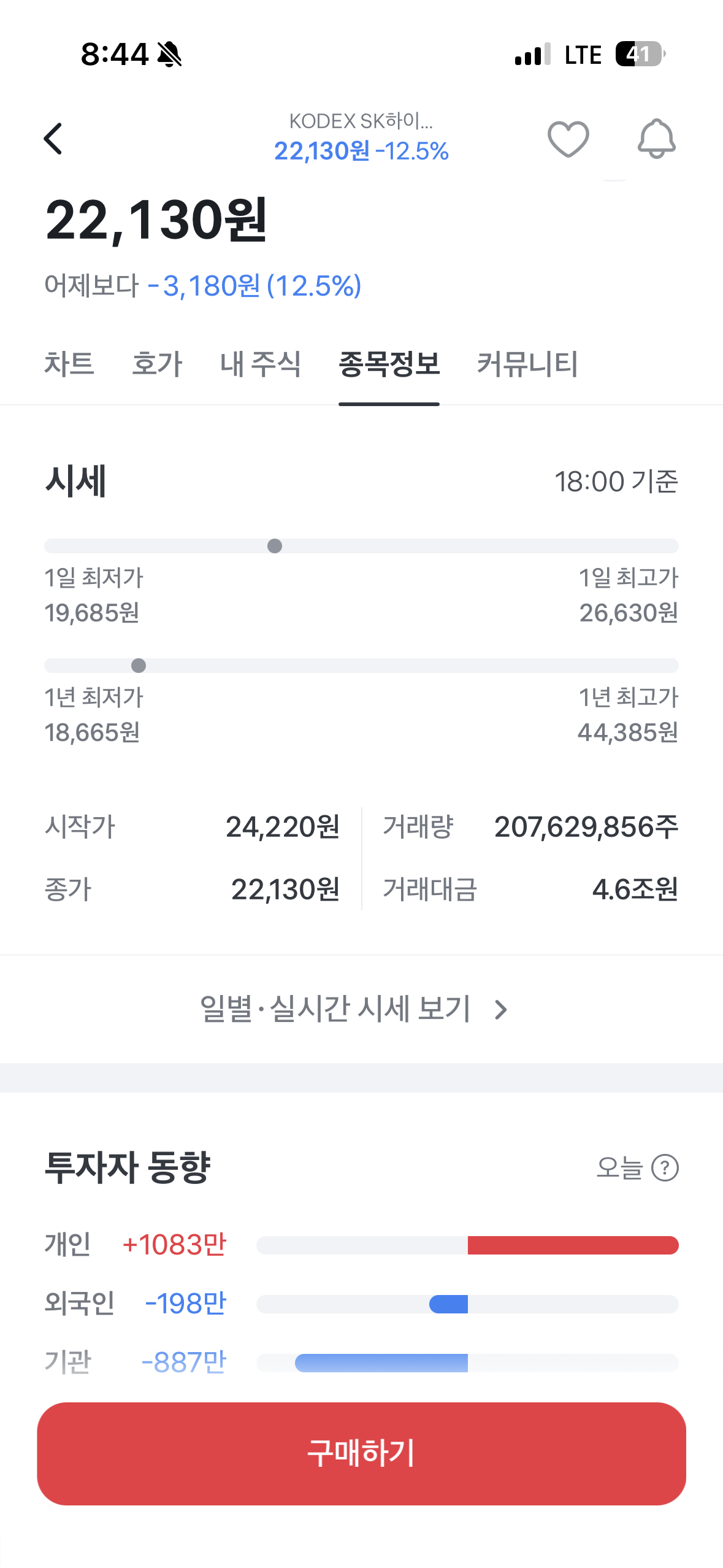Click the question mark help icon
The image size is (723, 1568).
tap(665, 1167)
